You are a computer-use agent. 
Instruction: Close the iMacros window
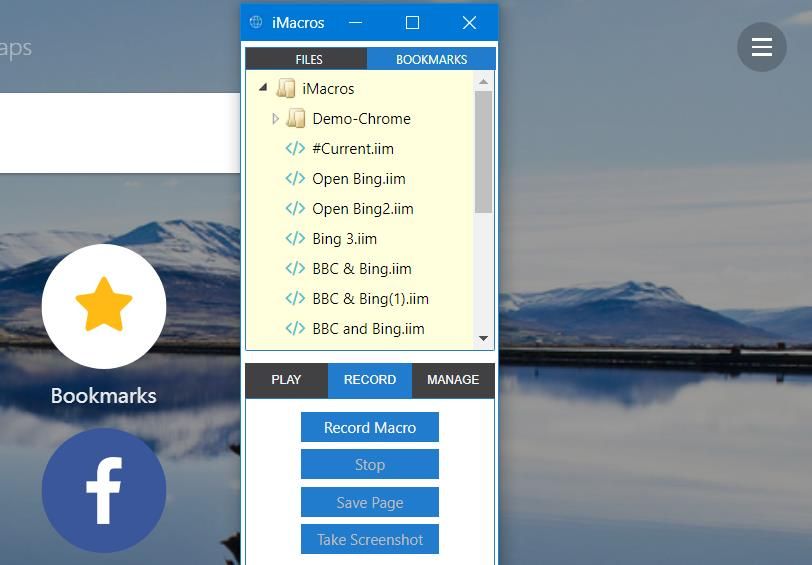tap(469, 23)
